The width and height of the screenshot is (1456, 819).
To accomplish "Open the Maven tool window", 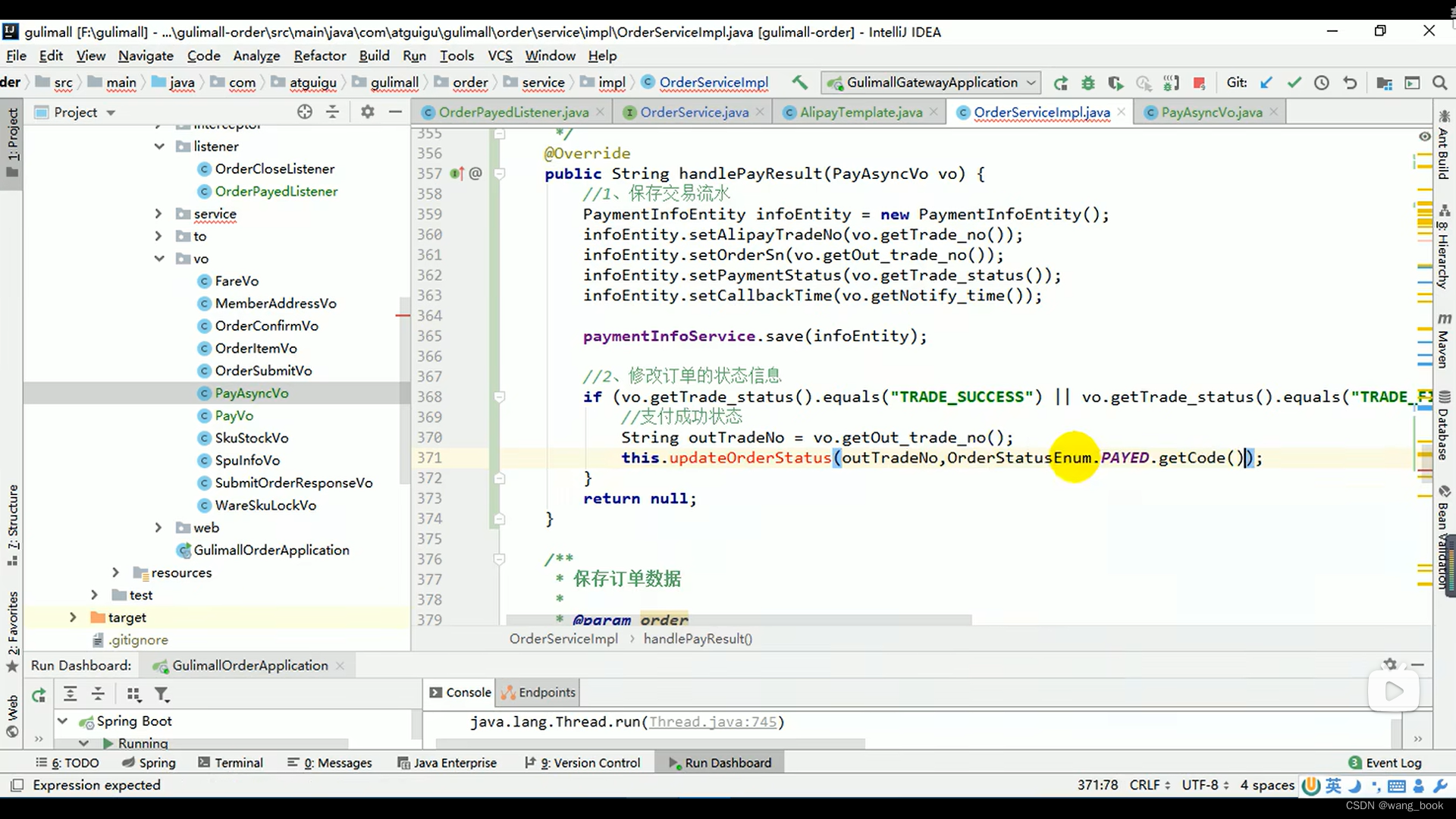I will point(1444,340).
